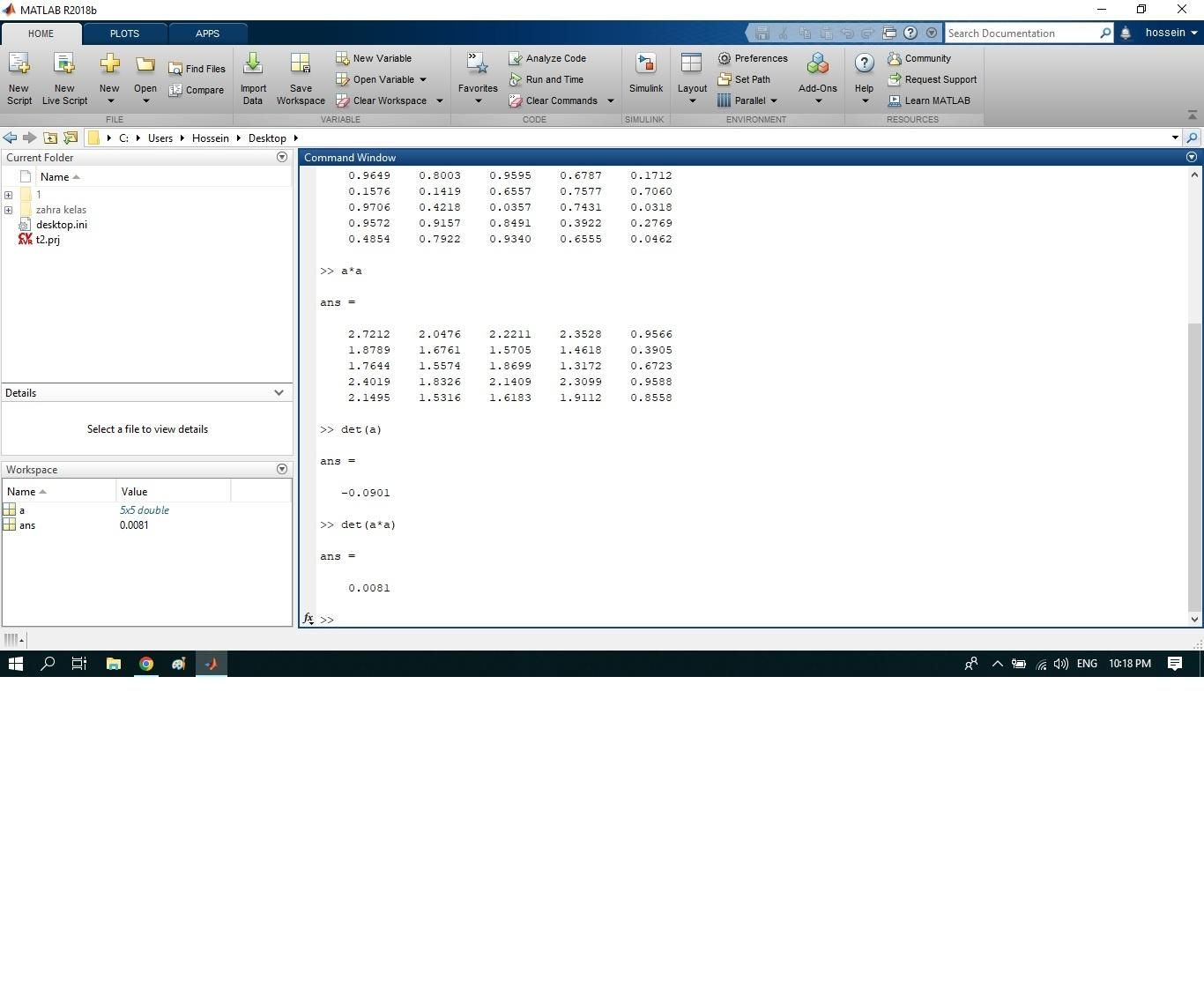Click the Open folder icon
Viewport: 1204px width, 989px height.
[x=145, y=78]
